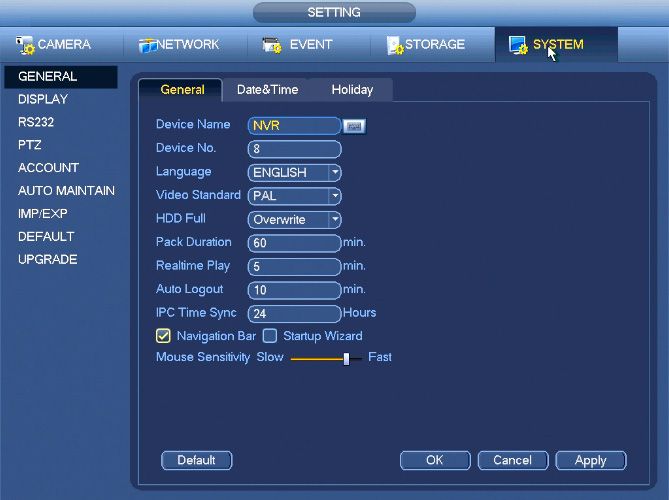Click the STORAGE top tab label
The height and width of the screenshot is (500, 669).
pos(435,44)
